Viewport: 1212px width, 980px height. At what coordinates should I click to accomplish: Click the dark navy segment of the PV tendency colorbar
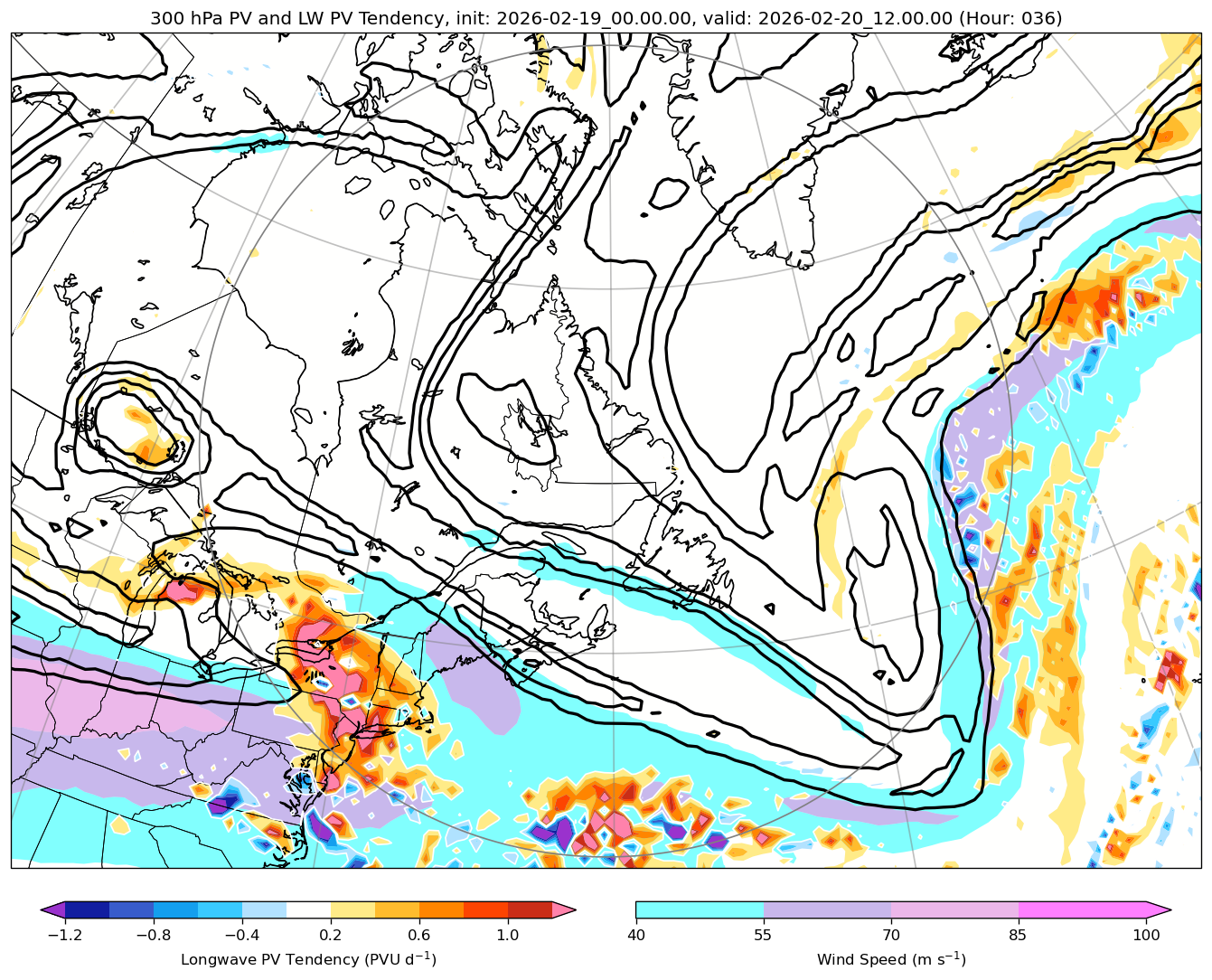pyautogui.click(x=87, y=909)
